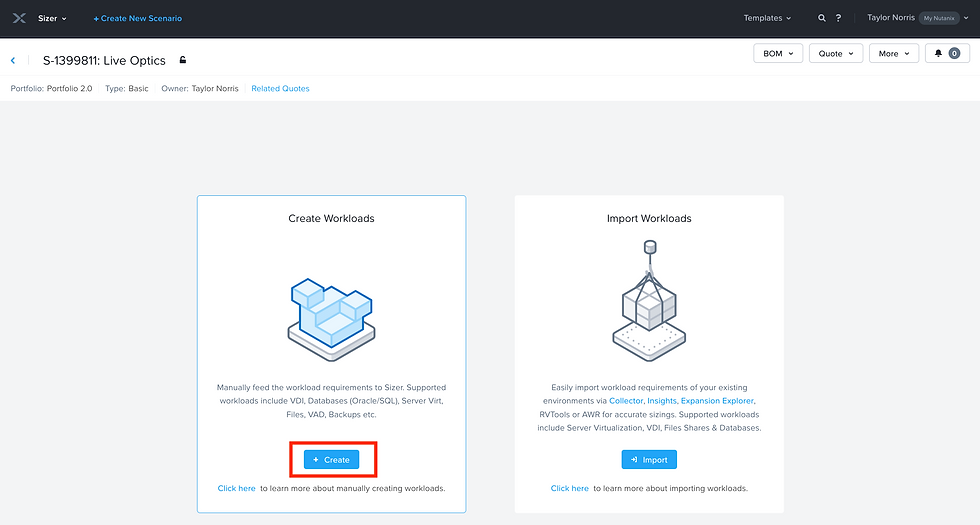Click the Create Workloads blue cubes illustration

point(331,319)
